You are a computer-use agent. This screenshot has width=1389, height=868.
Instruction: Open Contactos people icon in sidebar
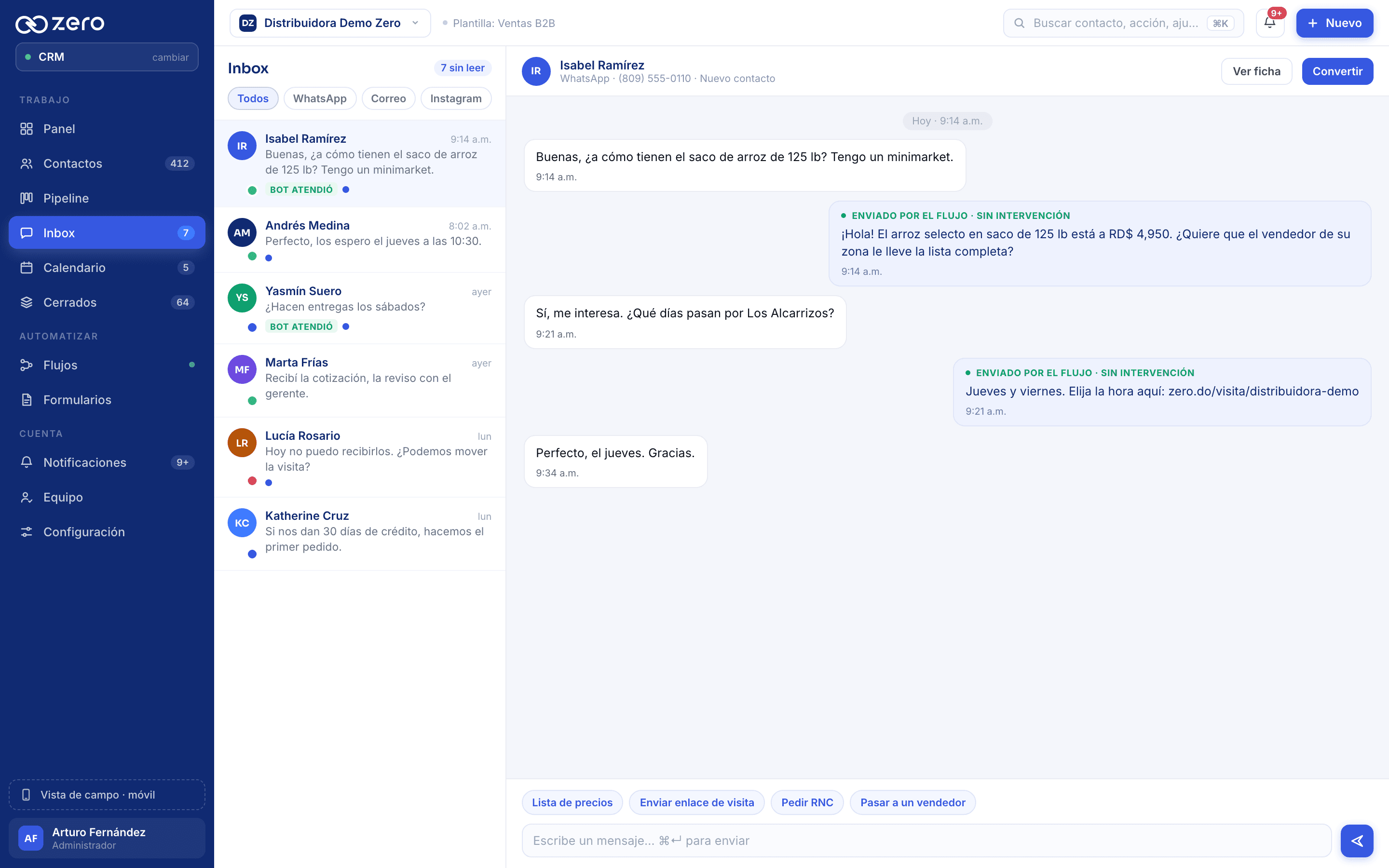coord(27,163)
